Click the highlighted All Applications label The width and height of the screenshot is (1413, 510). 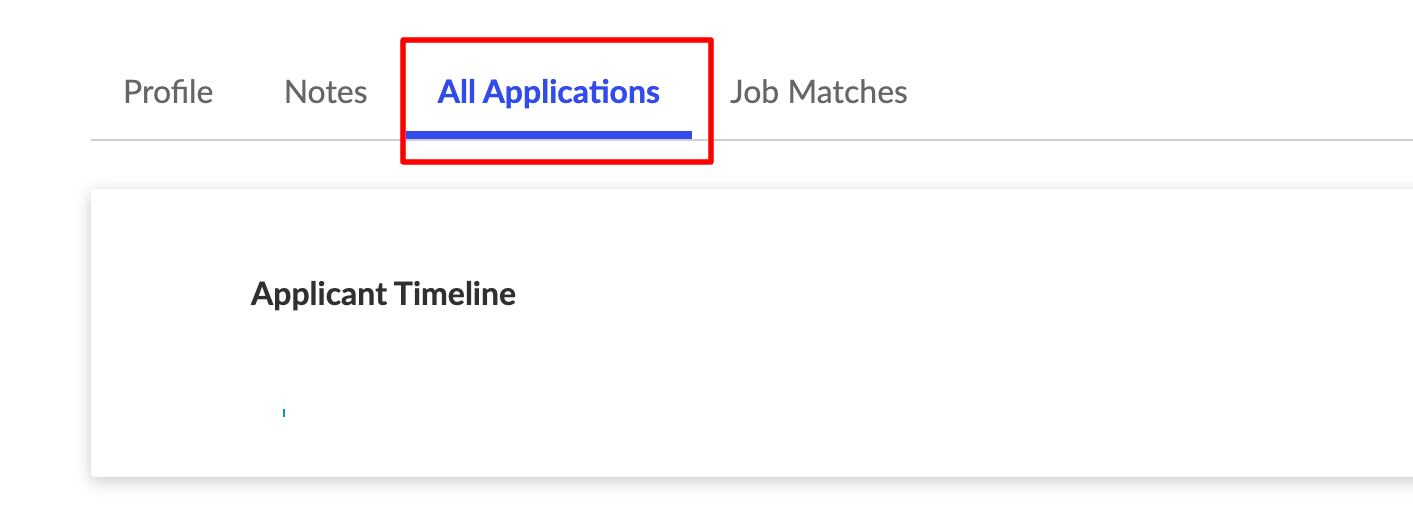click(x=548, y=92)
